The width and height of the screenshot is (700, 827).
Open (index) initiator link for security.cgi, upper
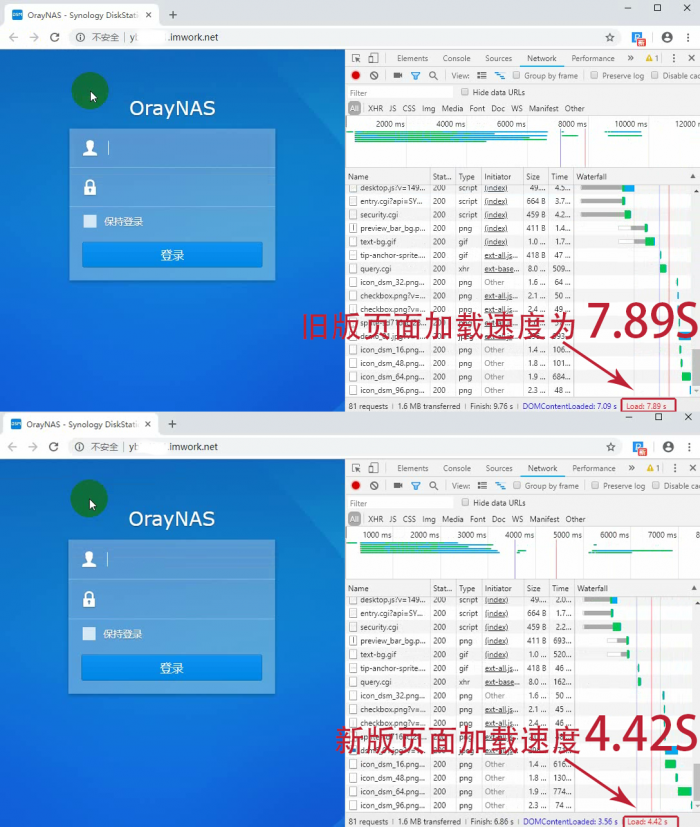click(x=496, y=215)
